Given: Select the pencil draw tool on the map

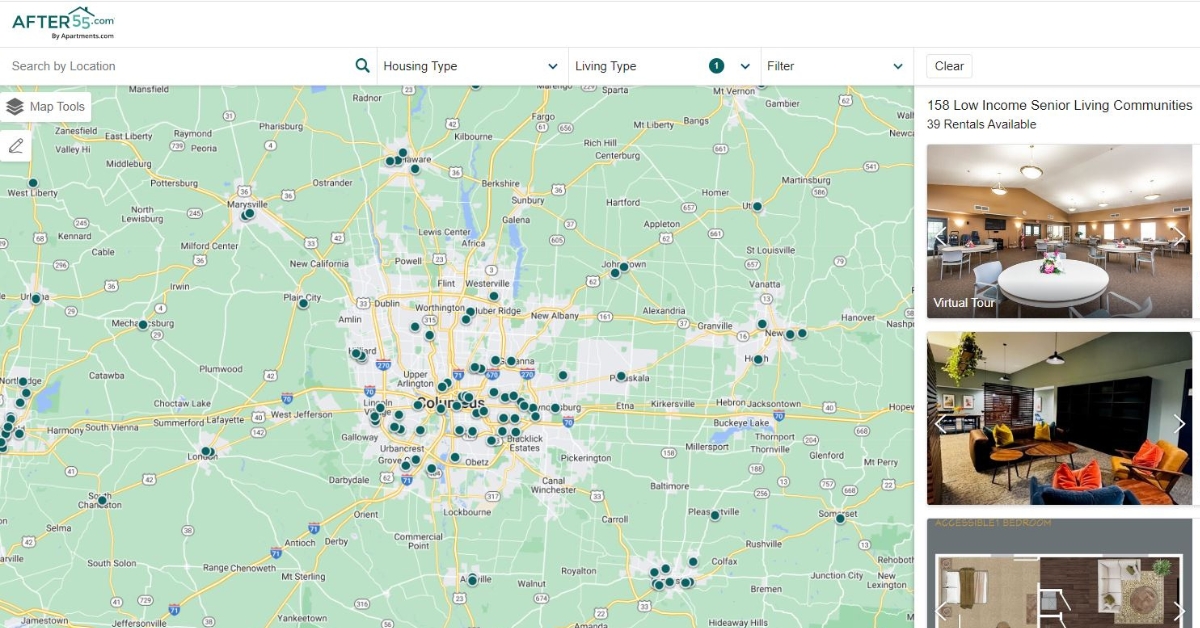Looking at the screenshot, I should [16, 146].
